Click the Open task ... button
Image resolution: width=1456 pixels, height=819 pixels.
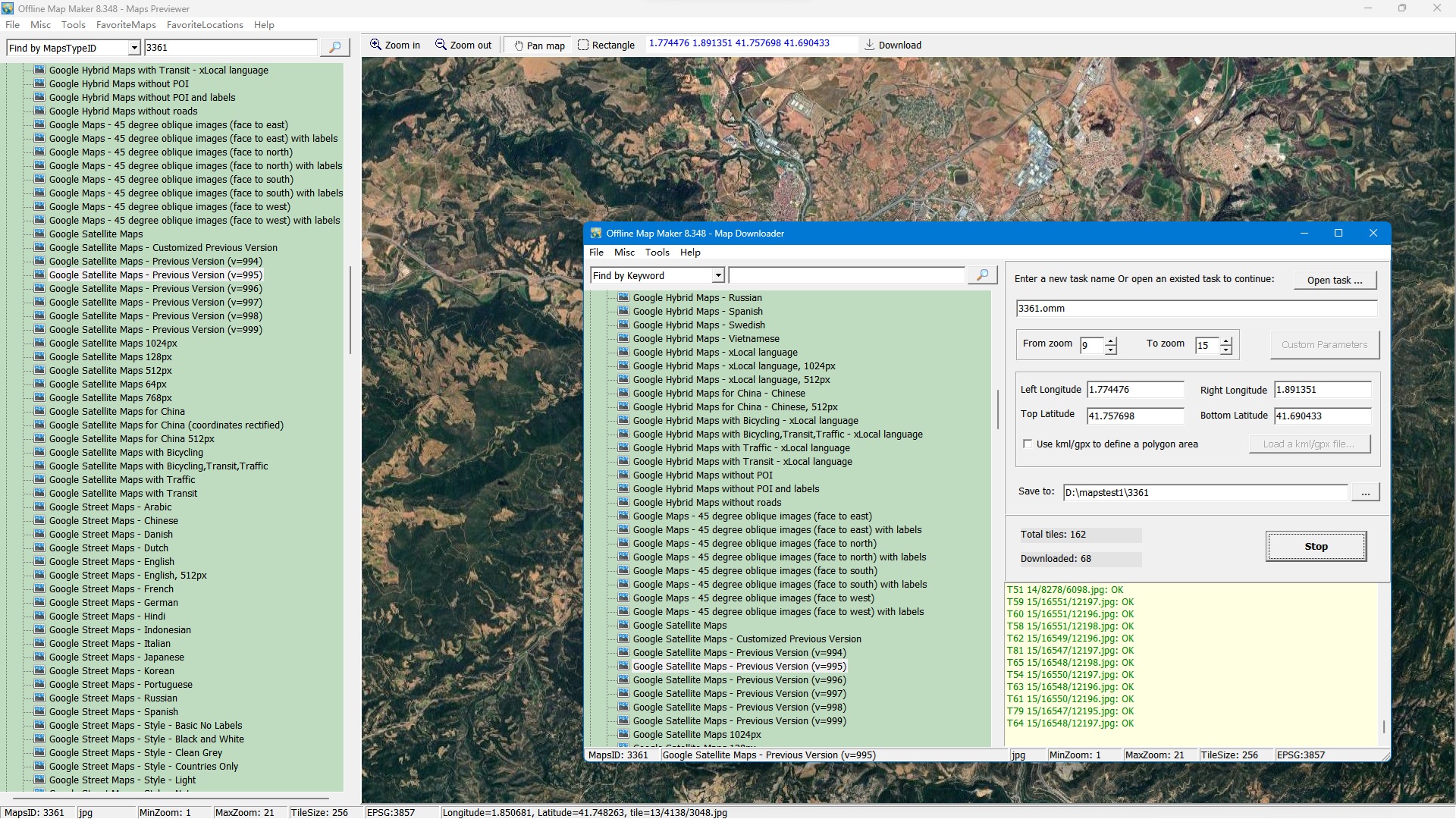[1334, 280]
